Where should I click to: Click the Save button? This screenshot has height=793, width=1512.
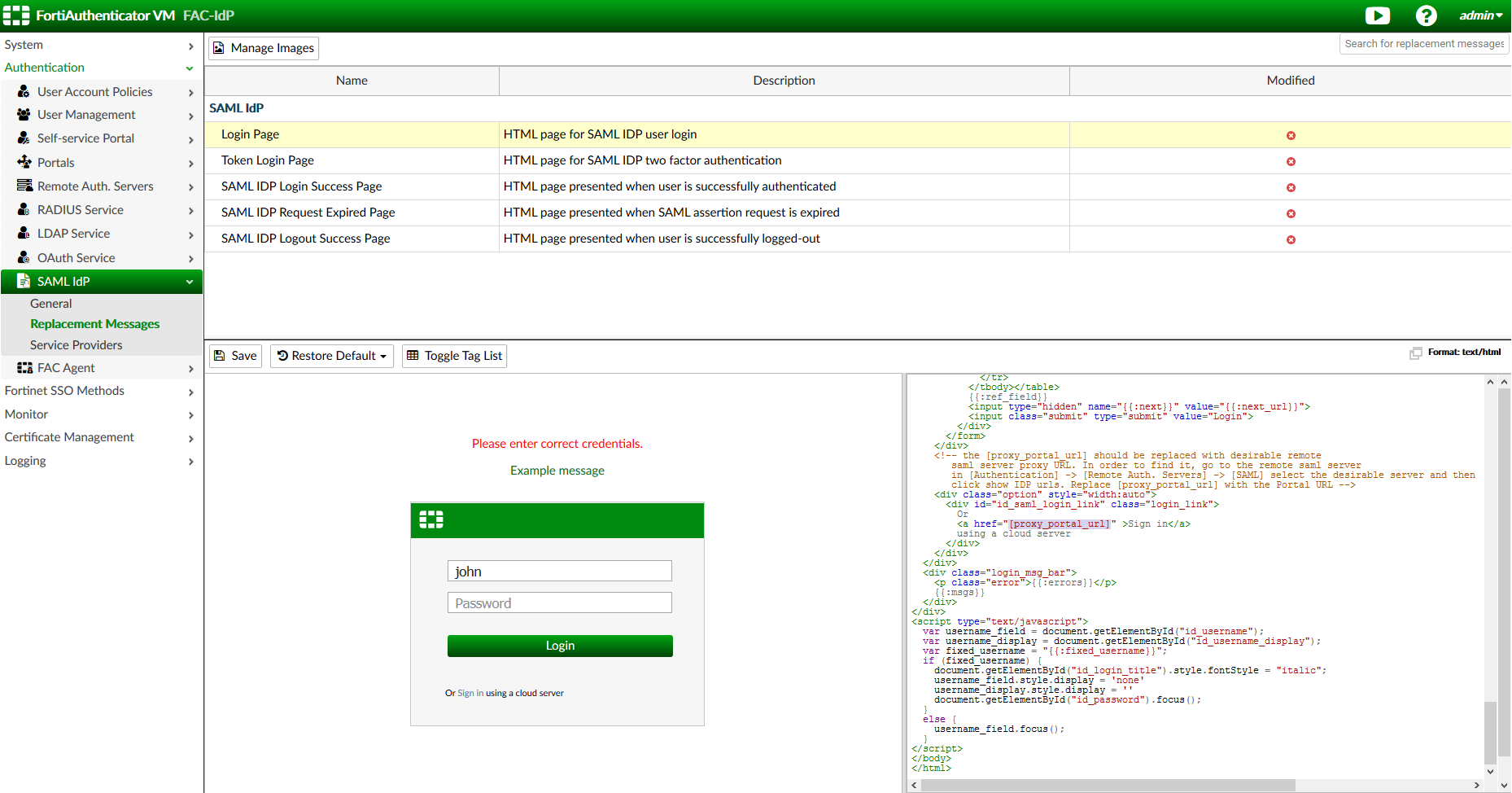coord(236,356)
